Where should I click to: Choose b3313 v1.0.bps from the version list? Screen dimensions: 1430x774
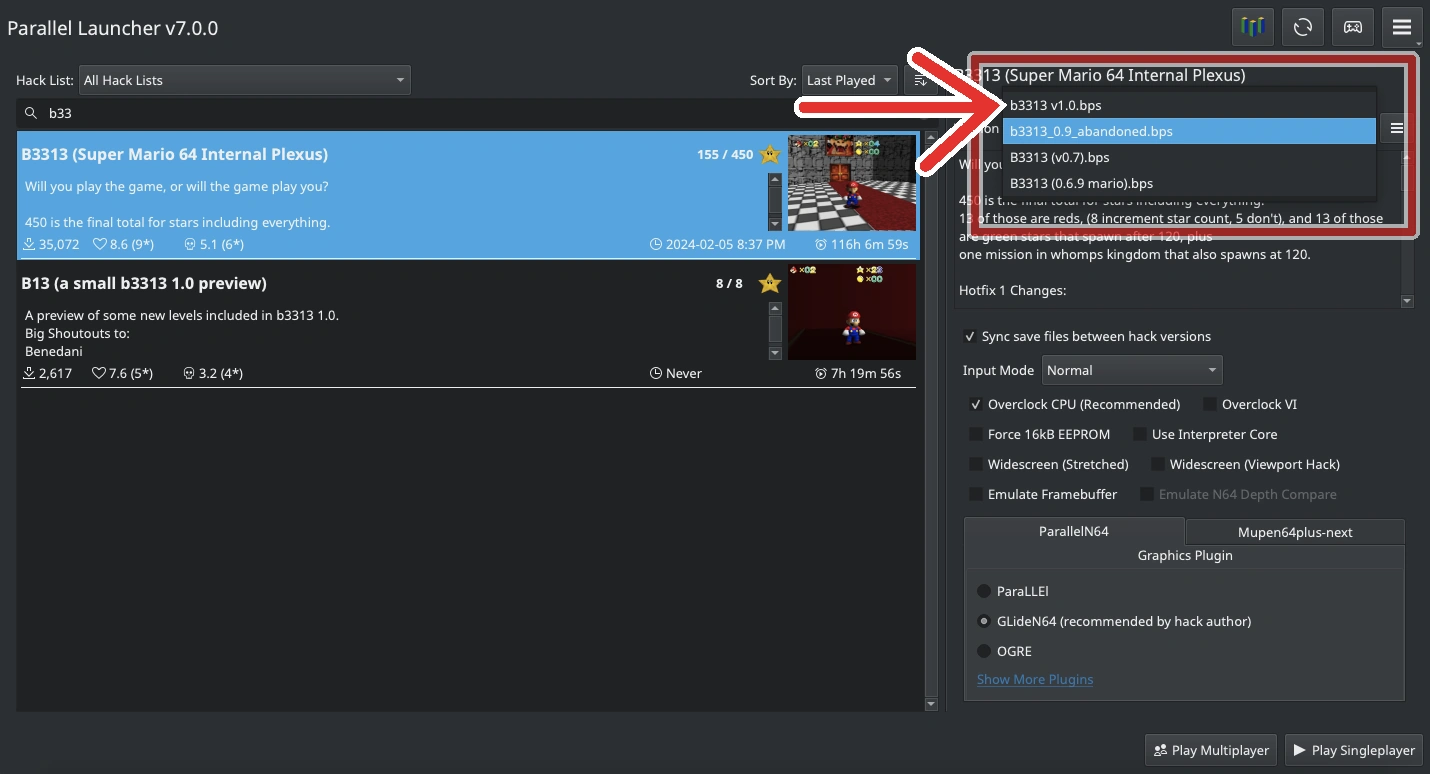tap(1189, 105)
